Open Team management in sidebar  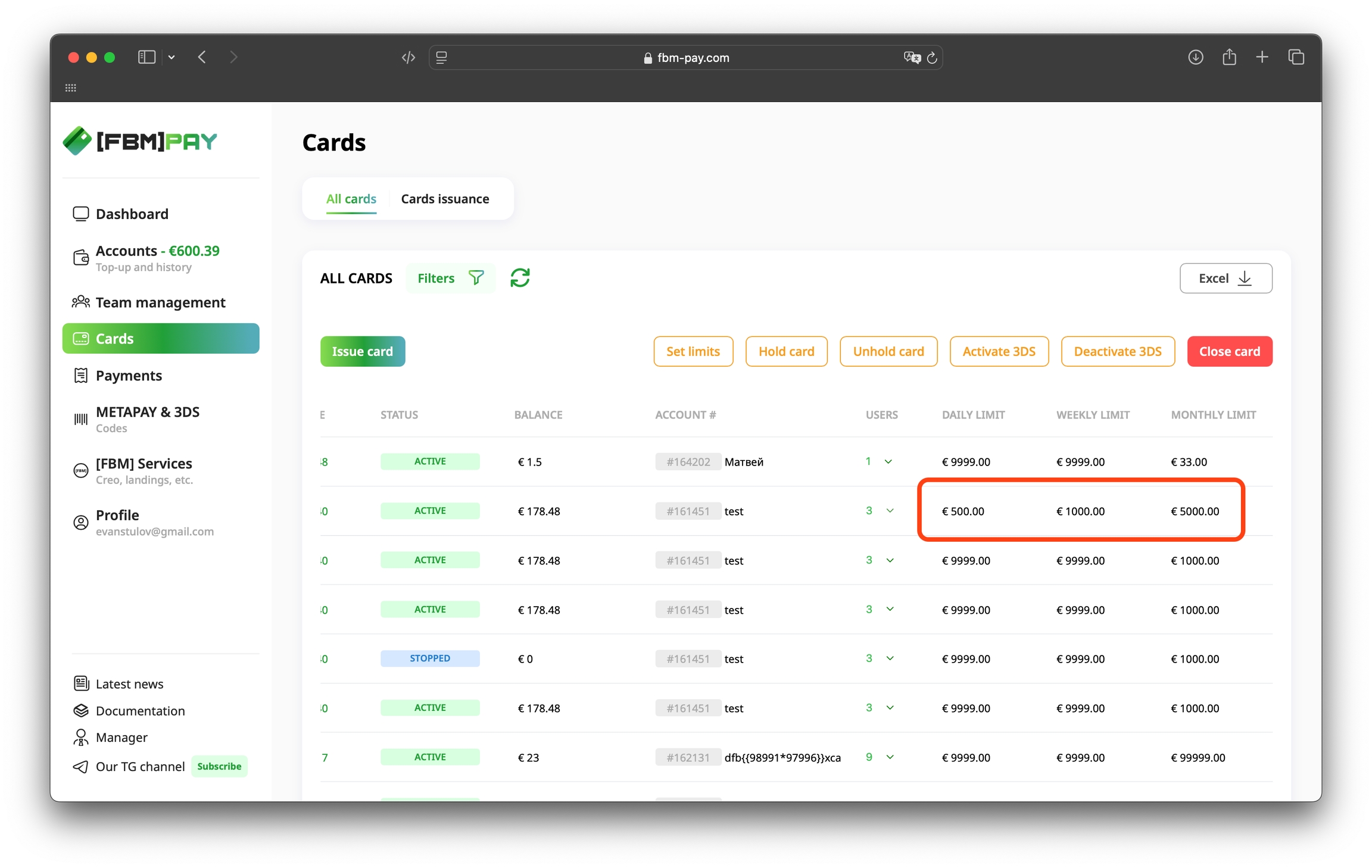pyautogui.click(x=160, y=302)
